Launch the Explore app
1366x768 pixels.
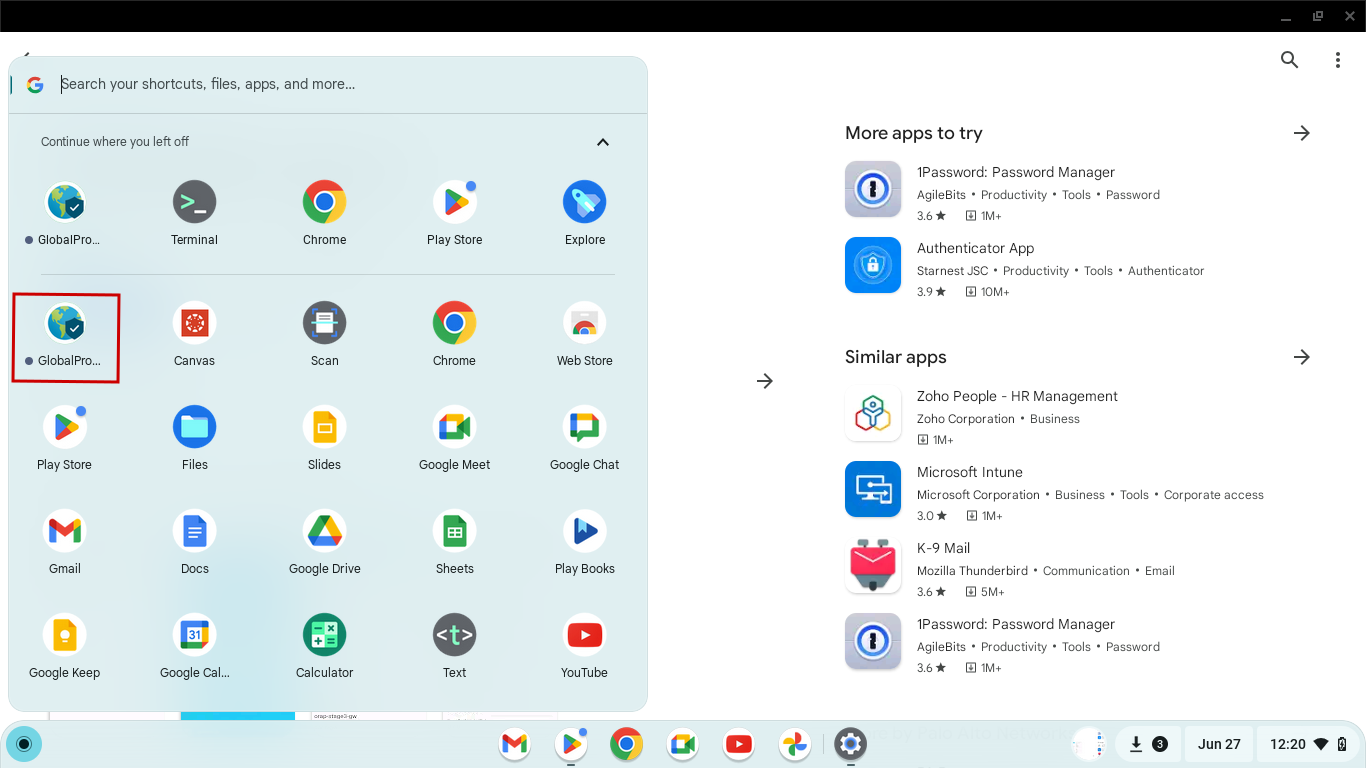coord(585,214)
